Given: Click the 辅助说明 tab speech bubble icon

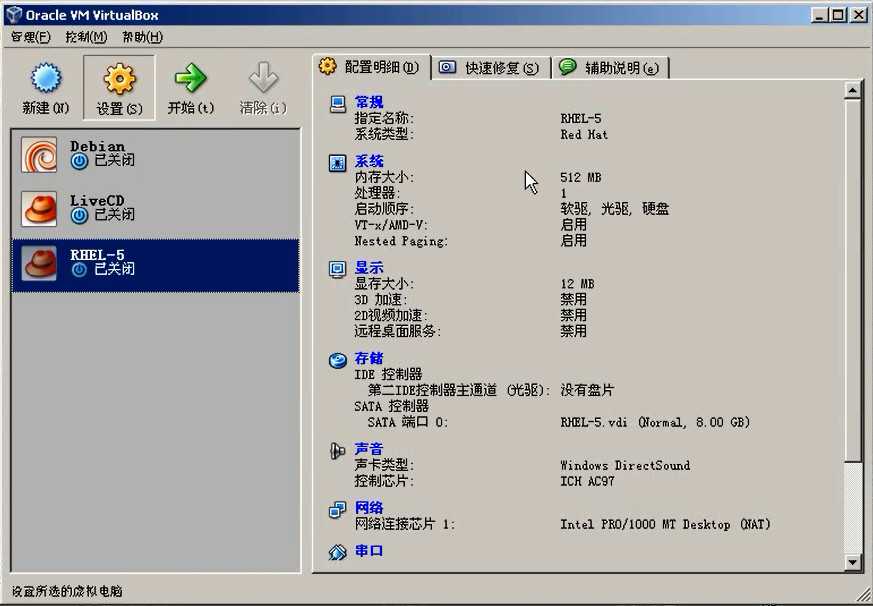Looking at the screenshot, I should click(x=567, y=66).
